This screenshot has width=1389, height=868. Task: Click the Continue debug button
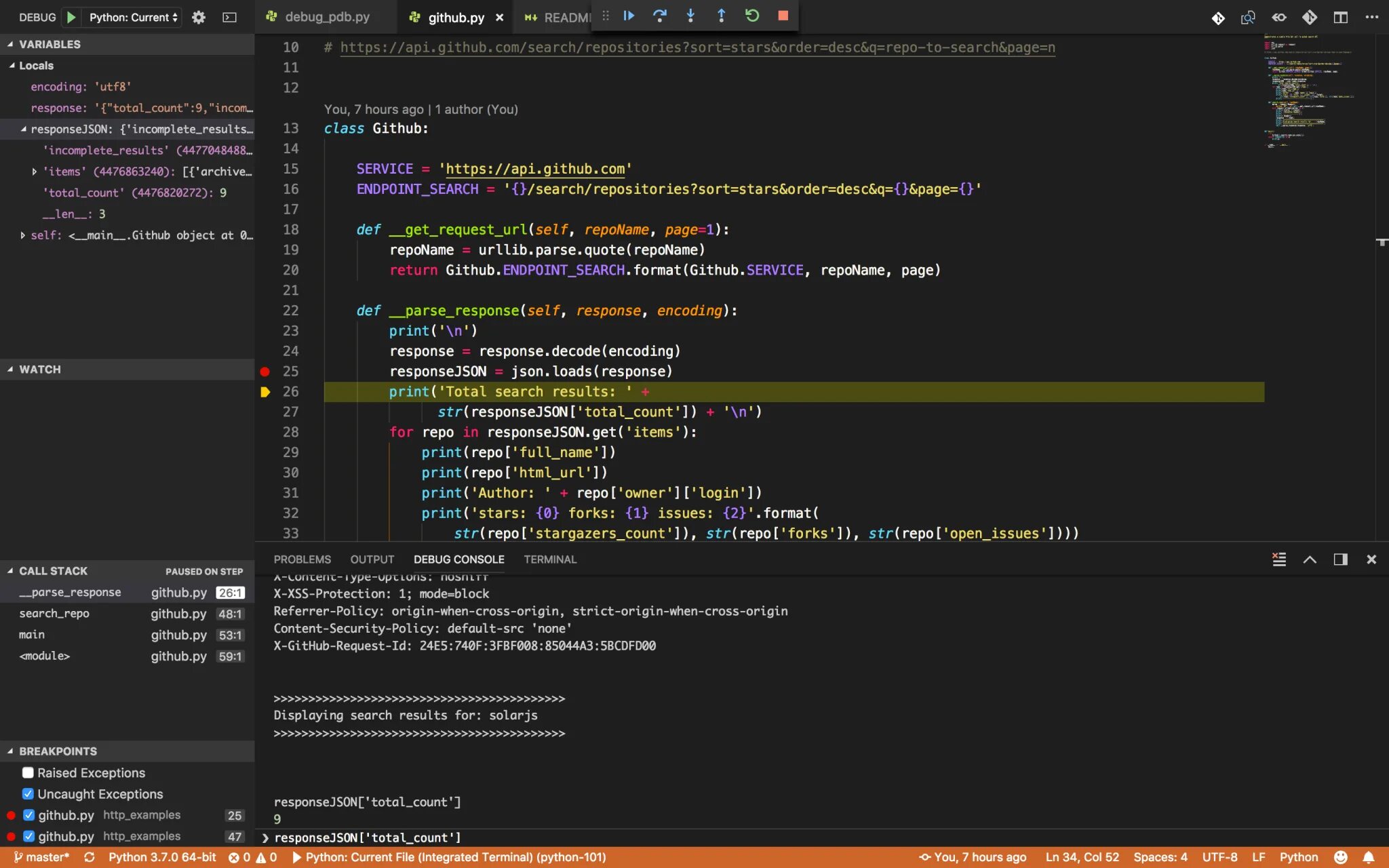pos(629,16)
